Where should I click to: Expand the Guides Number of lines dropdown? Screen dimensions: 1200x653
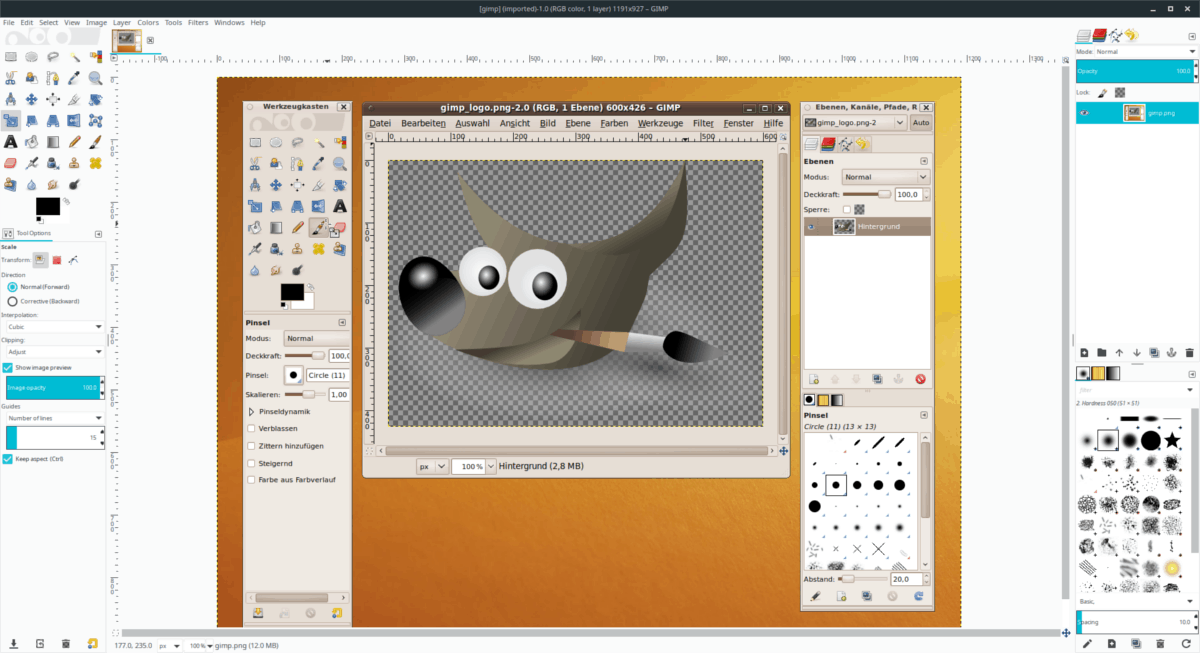53,418
